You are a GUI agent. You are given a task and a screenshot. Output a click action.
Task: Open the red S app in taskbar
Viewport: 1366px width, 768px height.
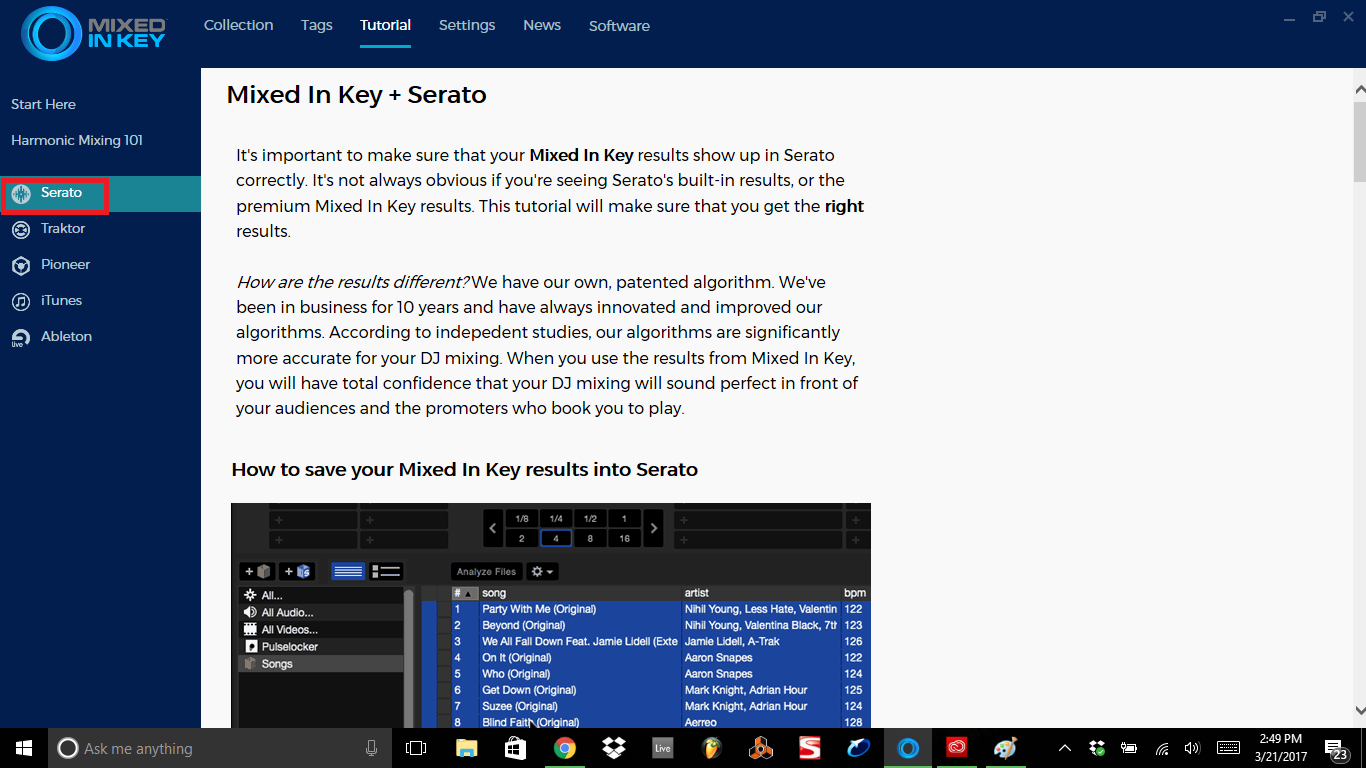tap(809, 748)
